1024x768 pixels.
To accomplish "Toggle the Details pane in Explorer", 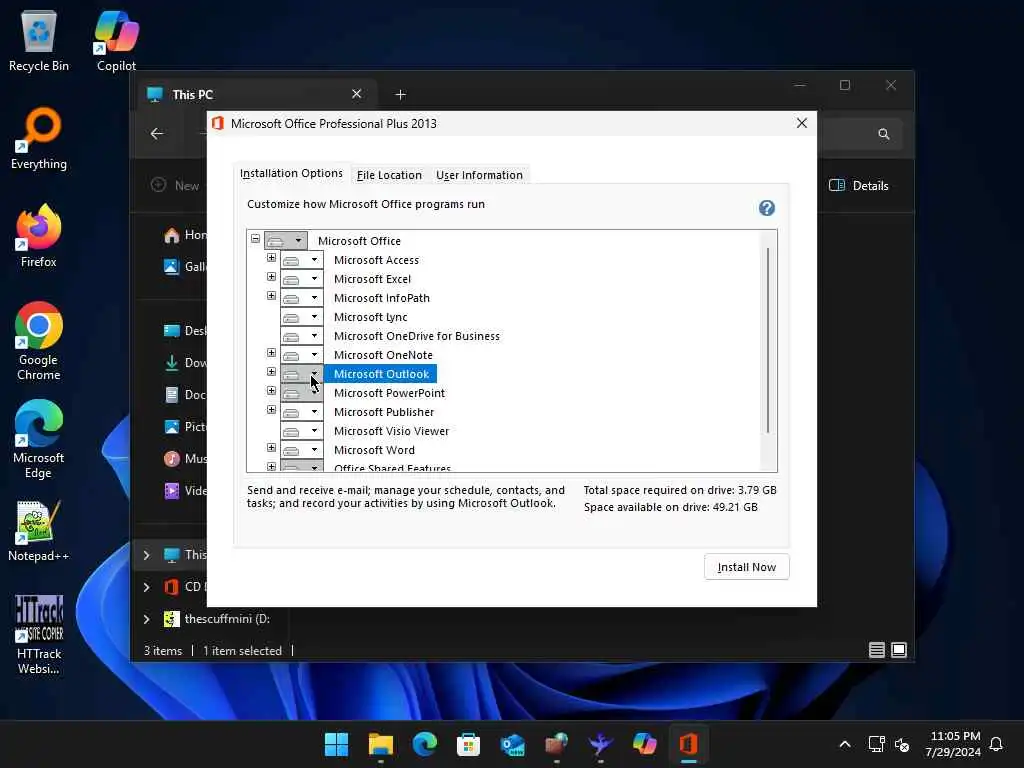I will [x=859, y=185].
